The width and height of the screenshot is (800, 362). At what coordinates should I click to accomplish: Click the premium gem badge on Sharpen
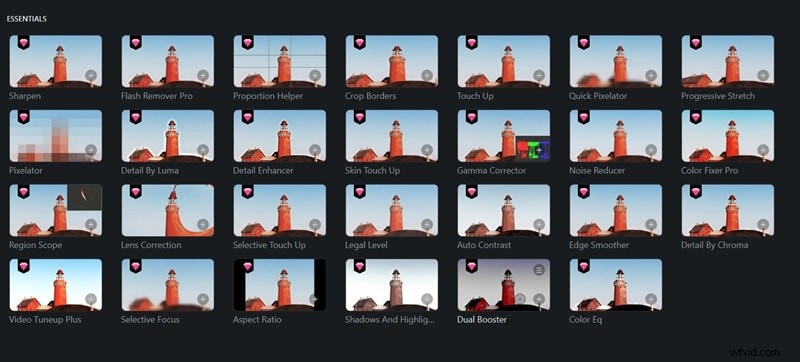pos(23,42)
